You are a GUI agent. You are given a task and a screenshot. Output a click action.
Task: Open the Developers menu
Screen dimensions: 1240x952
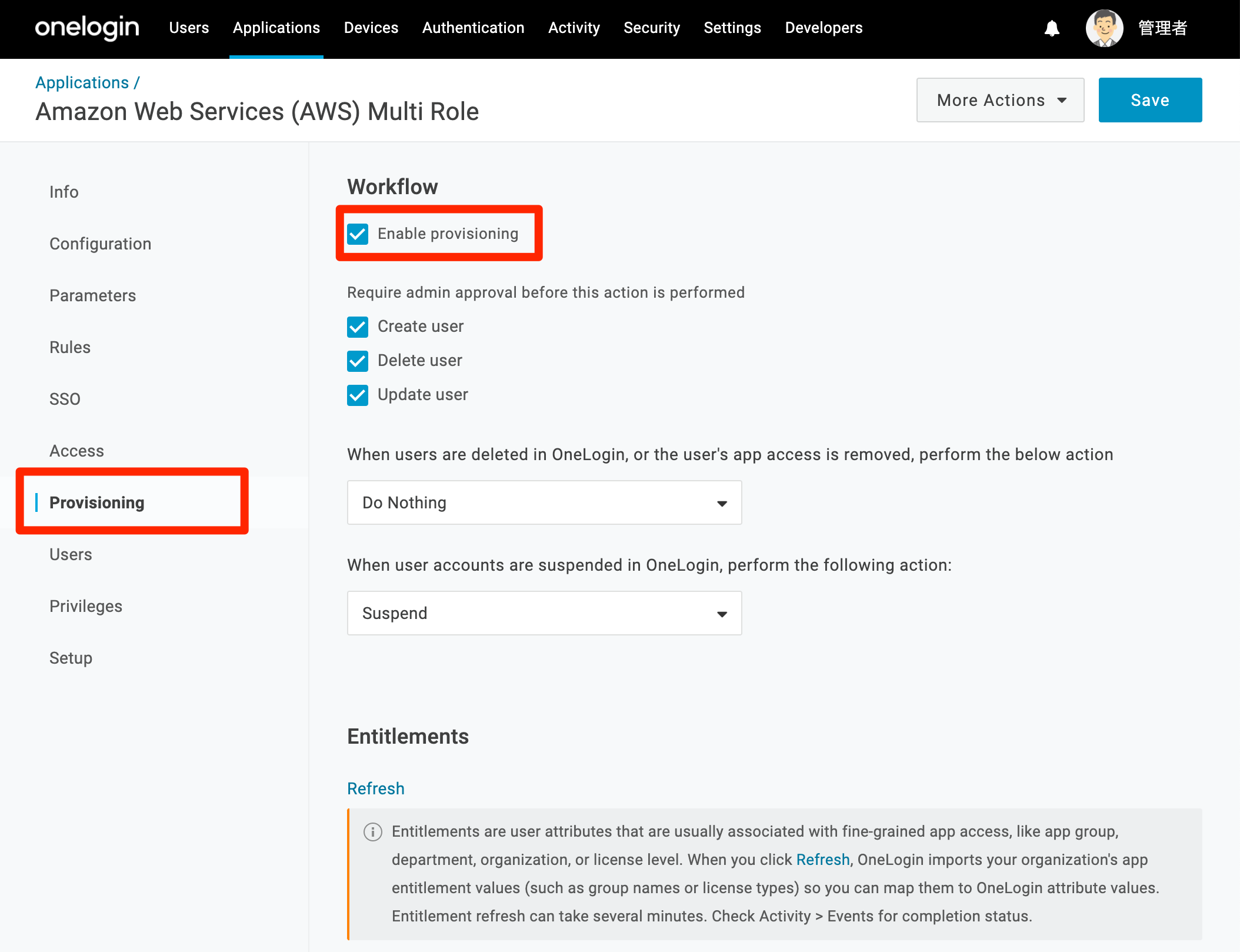pyautogui.click(x=824, y=28)
